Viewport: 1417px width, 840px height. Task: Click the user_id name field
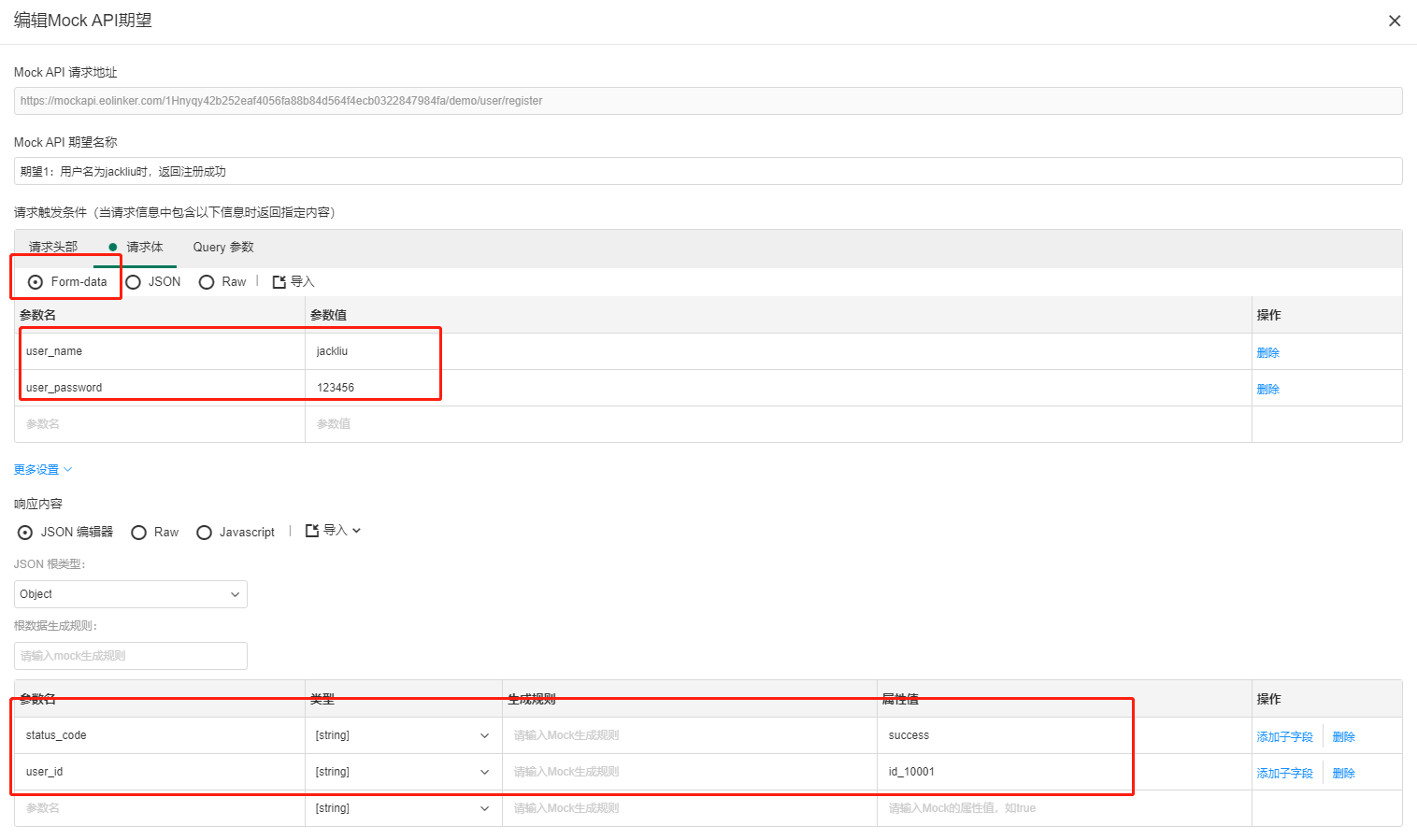point(160,772)
